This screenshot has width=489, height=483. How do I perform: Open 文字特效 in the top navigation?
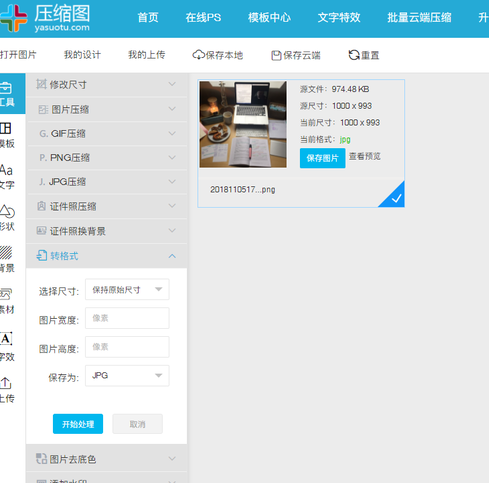click(339, 17)
